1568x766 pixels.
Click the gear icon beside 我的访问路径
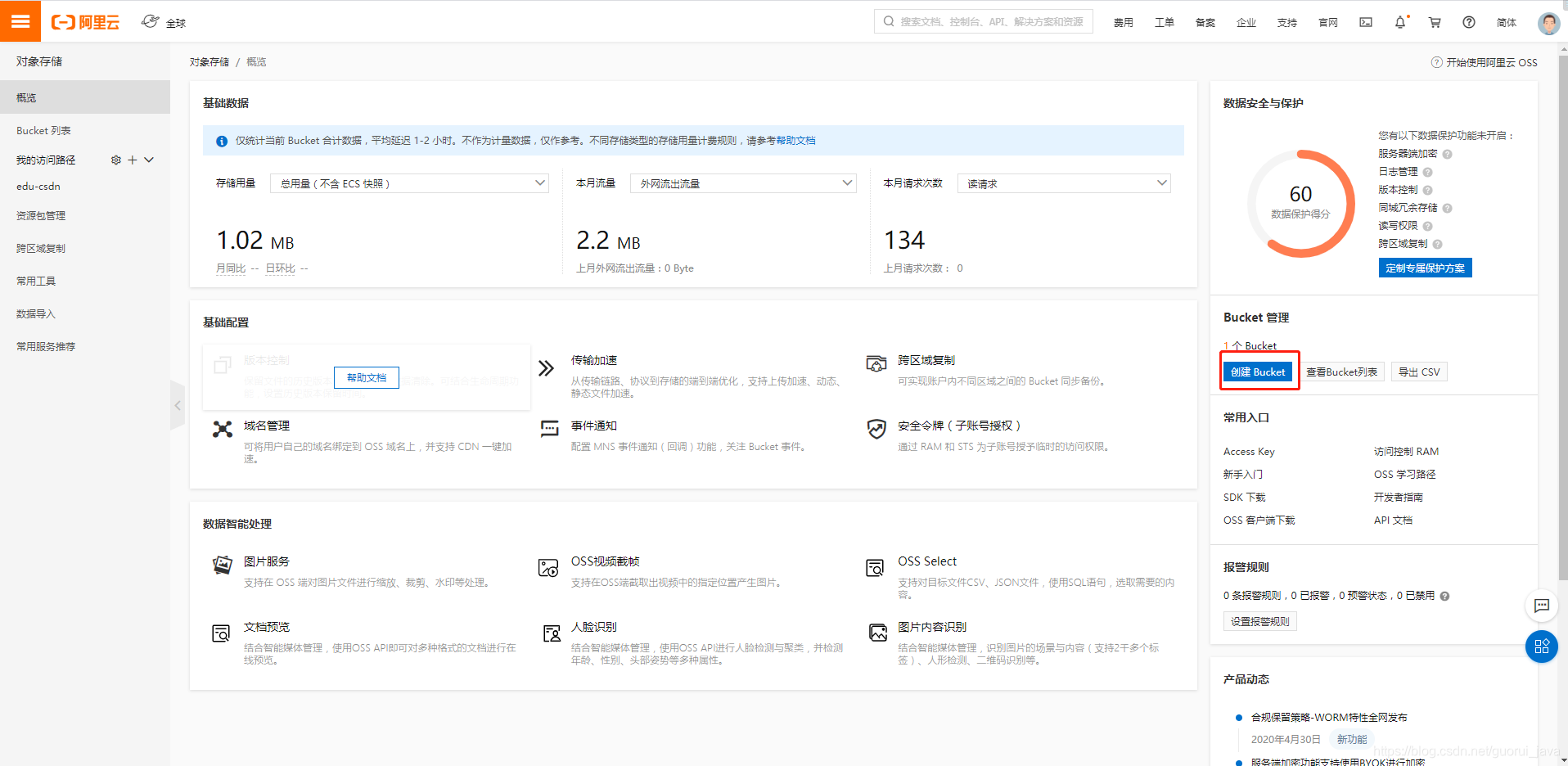115,160
